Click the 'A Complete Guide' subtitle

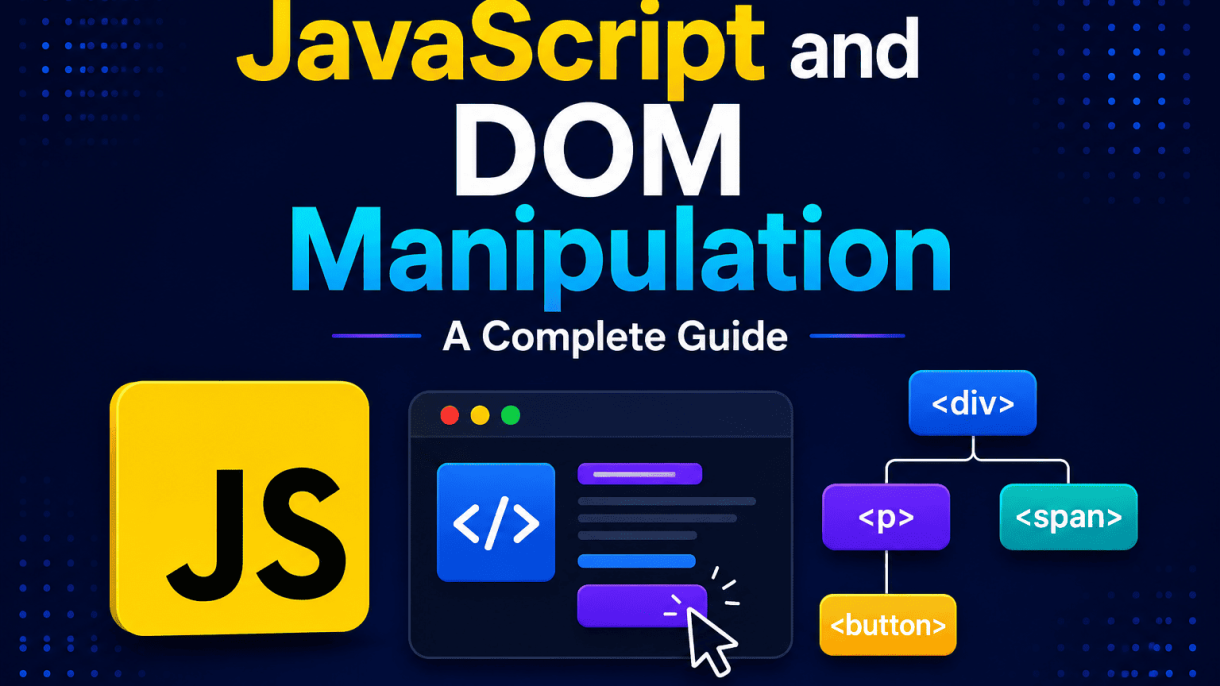coord(615,336)
